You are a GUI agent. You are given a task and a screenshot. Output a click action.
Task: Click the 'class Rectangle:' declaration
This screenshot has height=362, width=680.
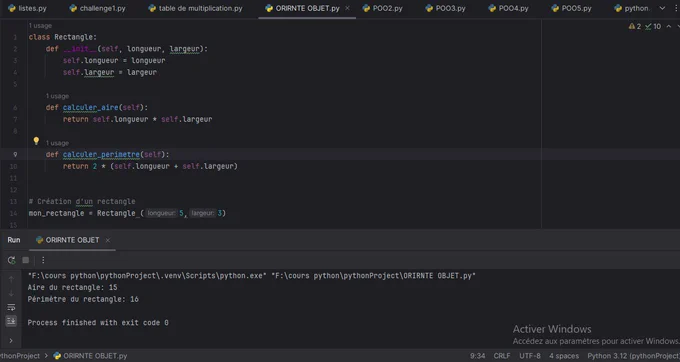63,37
